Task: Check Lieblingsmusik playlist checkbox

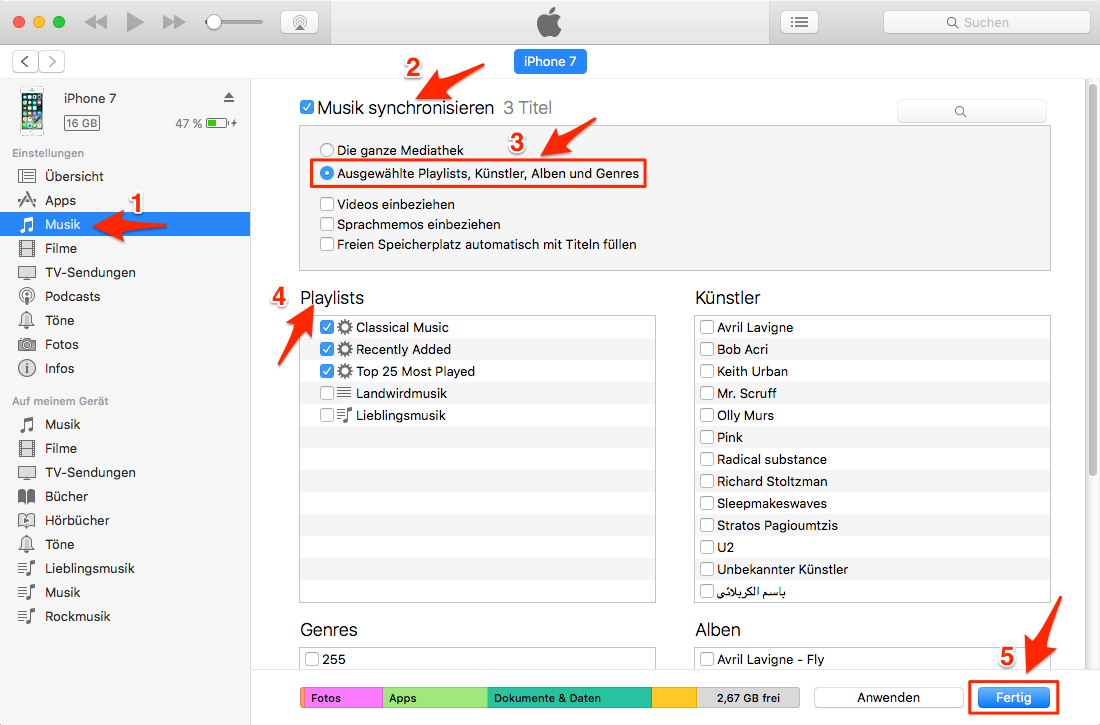Action: tap(326, 415)
